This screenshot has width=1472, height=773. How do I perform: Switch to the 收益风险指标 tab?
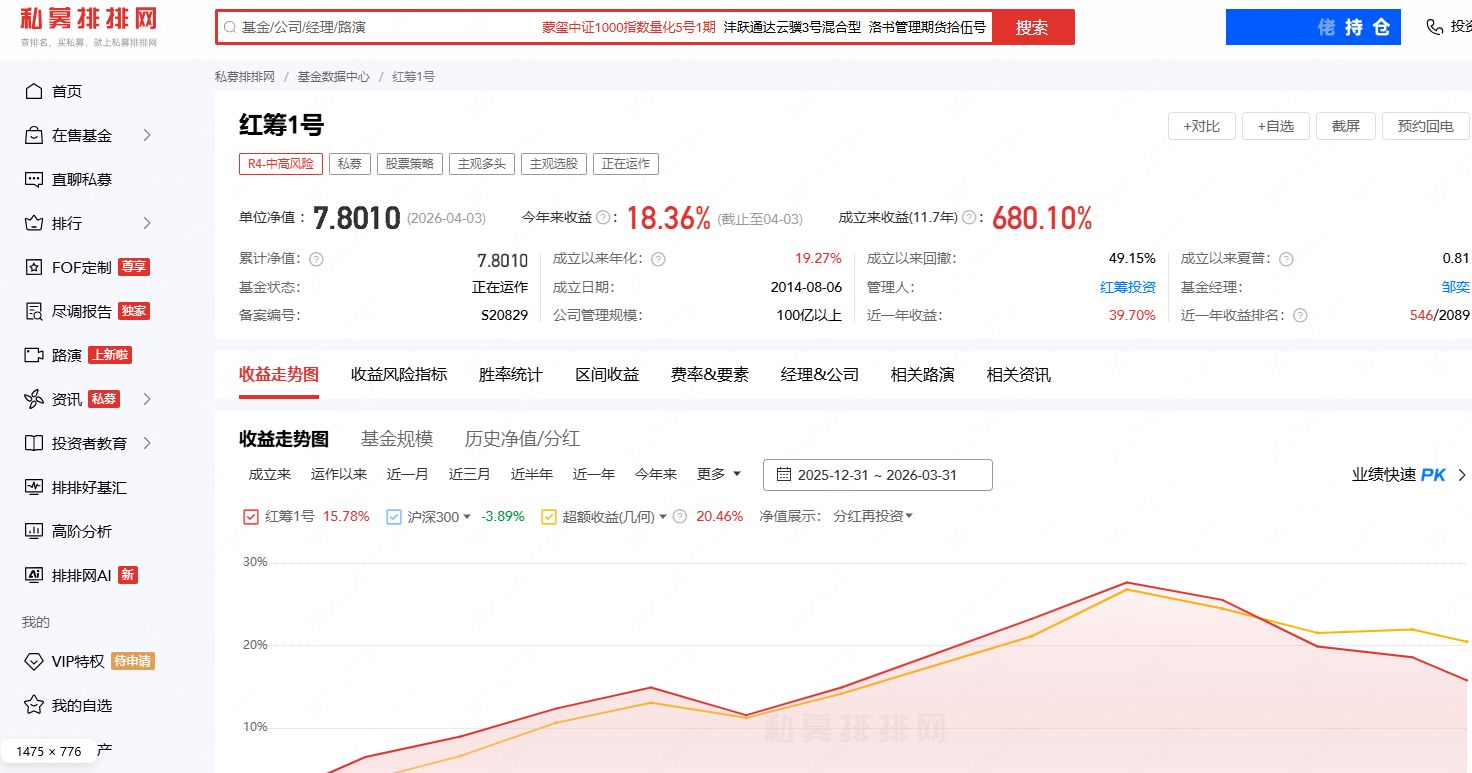[x=399, y=374]
